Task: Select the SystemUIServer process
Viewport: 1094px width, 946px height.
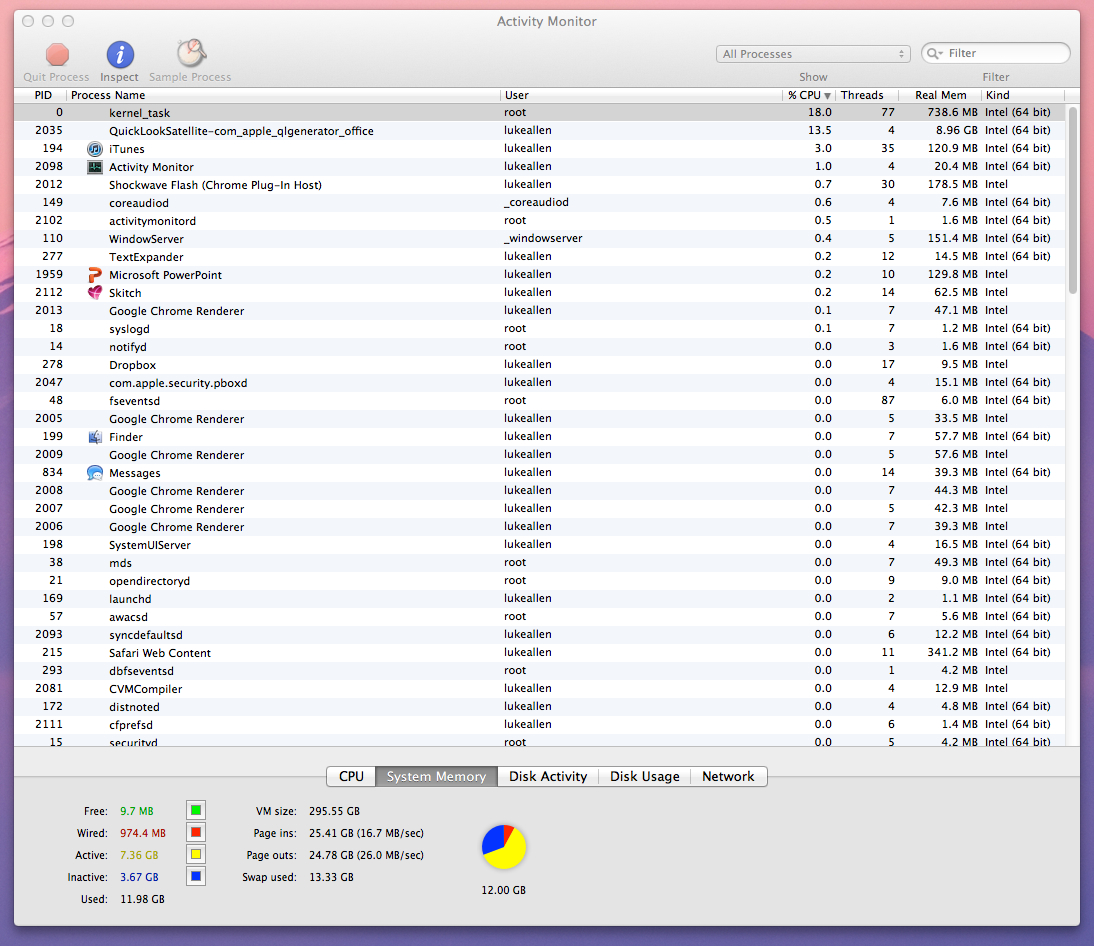Action: pyautogui.click(x=539, y=545)
